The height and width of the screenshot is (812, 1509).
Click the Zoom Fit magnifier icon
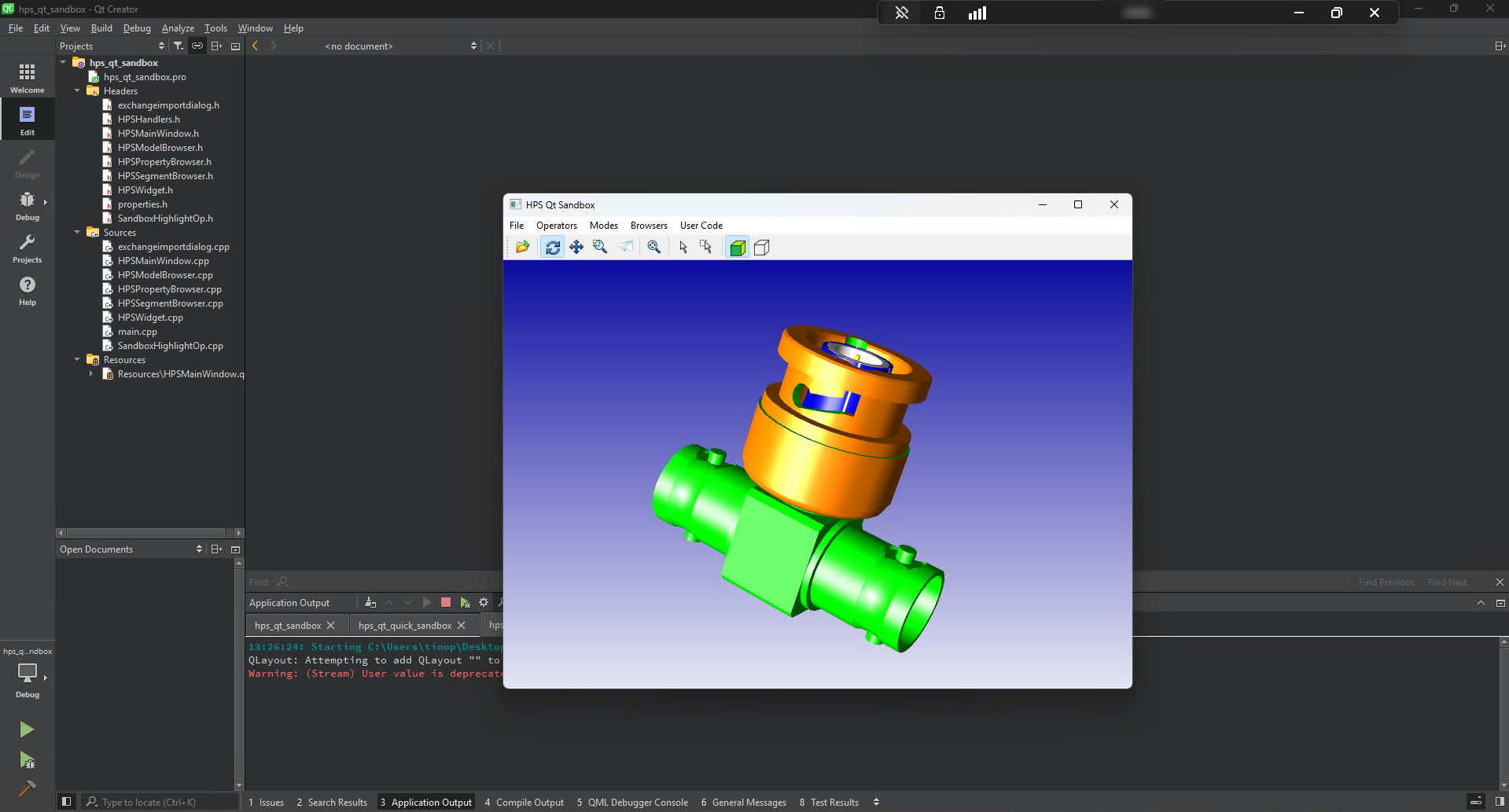point(653,248)
